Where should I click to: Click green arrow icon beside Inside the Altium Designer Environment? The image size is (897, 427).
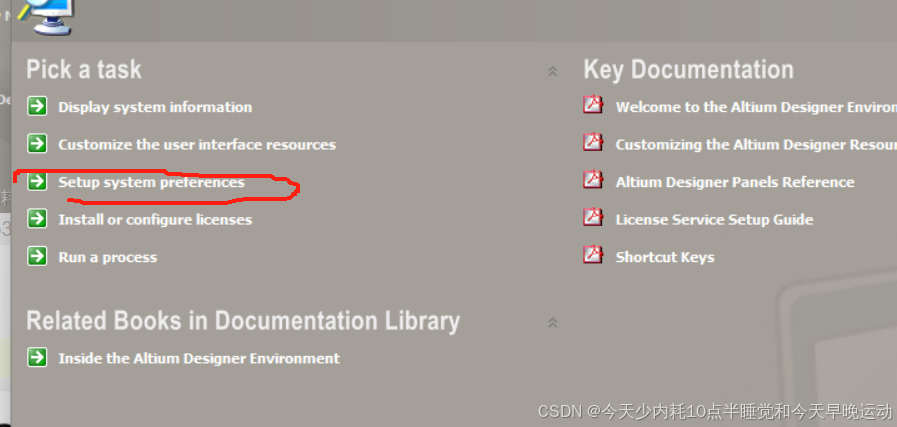(37, 358)
